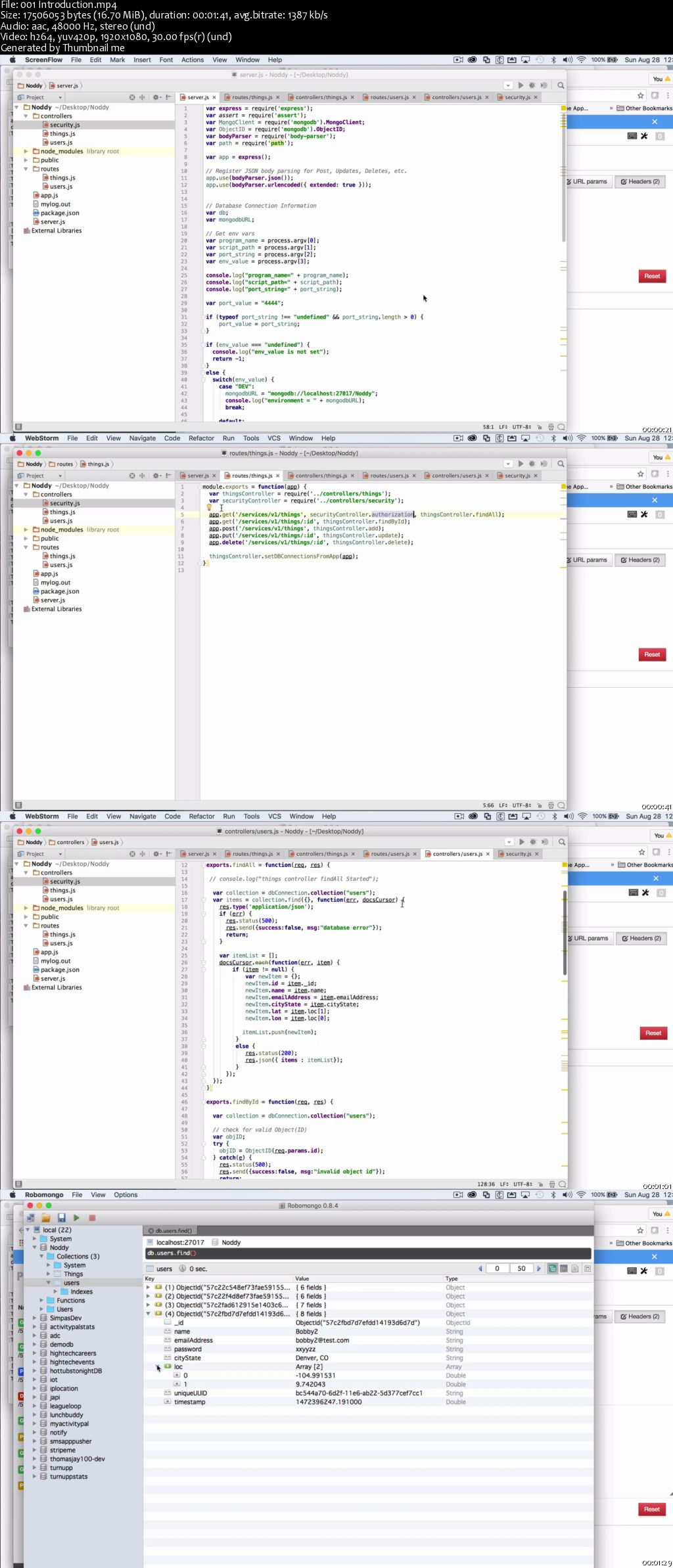
Task: Open Refactor menu in routes/things.js frame menu bar
Action: (x=201, y=438)
